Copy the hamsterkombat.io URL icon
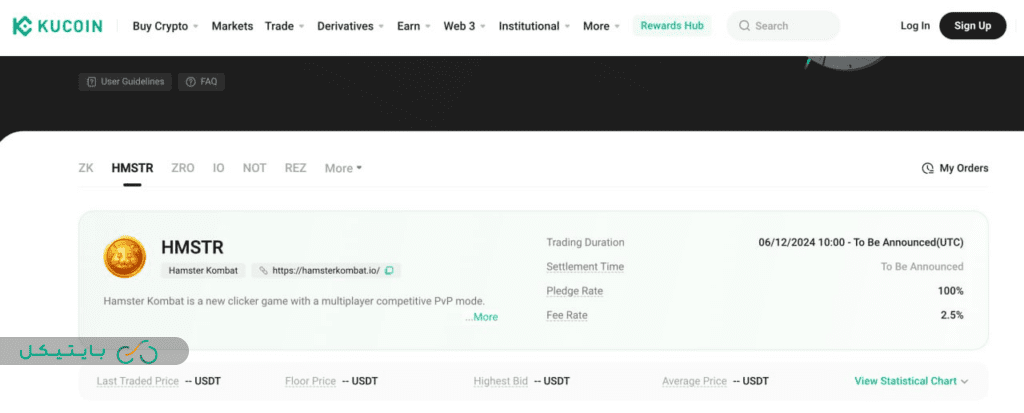Viewport: 1024px width, 413px height. click(x=389, y=271)
